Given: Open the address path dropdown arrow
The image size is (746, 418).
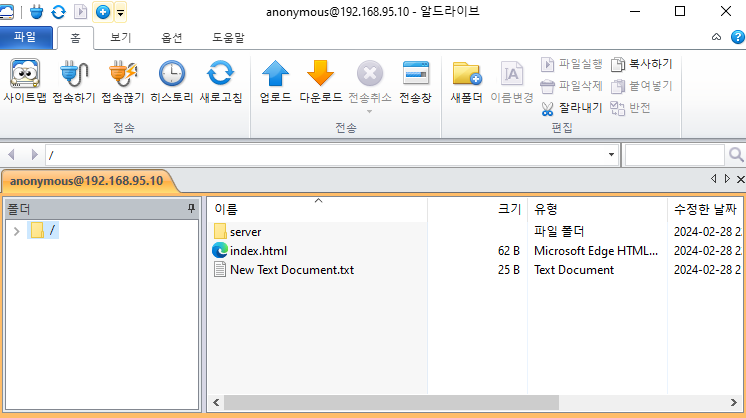Looking at the screenshot, I should 611,155.
